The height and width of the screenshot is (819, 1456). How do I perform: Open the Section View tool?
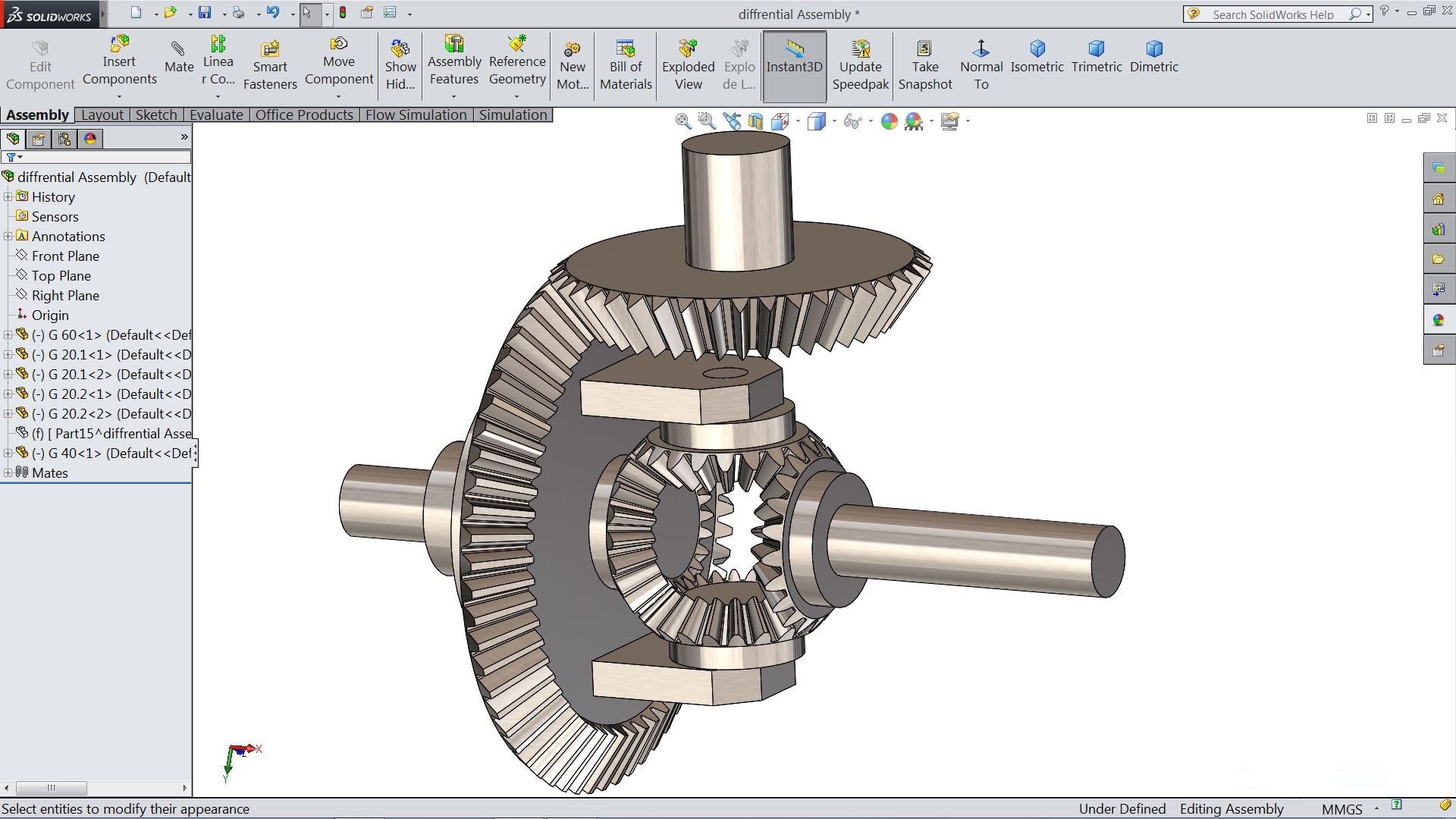755,121
